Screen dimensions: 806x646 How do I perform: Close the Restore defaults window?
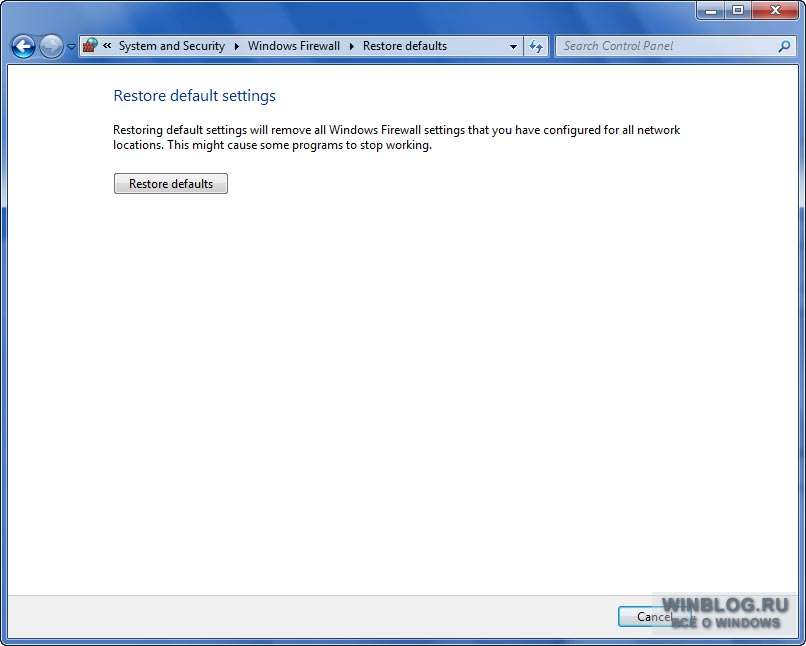tap(775, 10)
